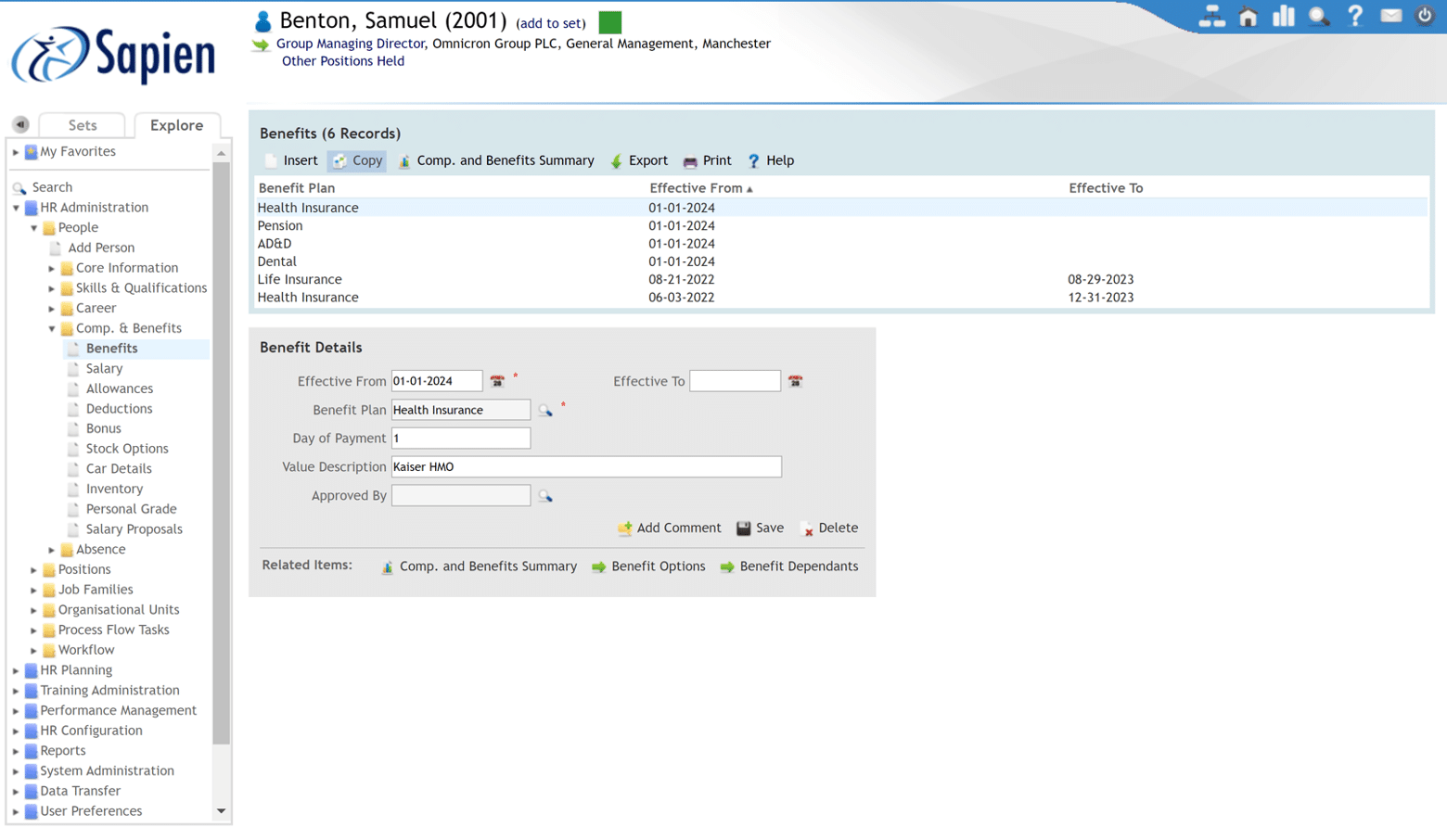Open the analytics bar chart icon

click(1283, 16)
